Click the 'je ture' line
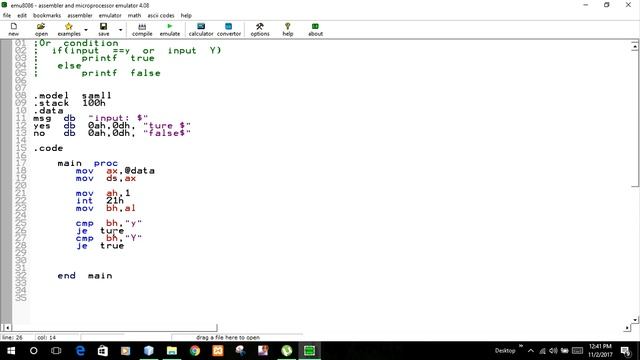Image resolution: width=640 pixels, height=360 pixels. point(100,231)
